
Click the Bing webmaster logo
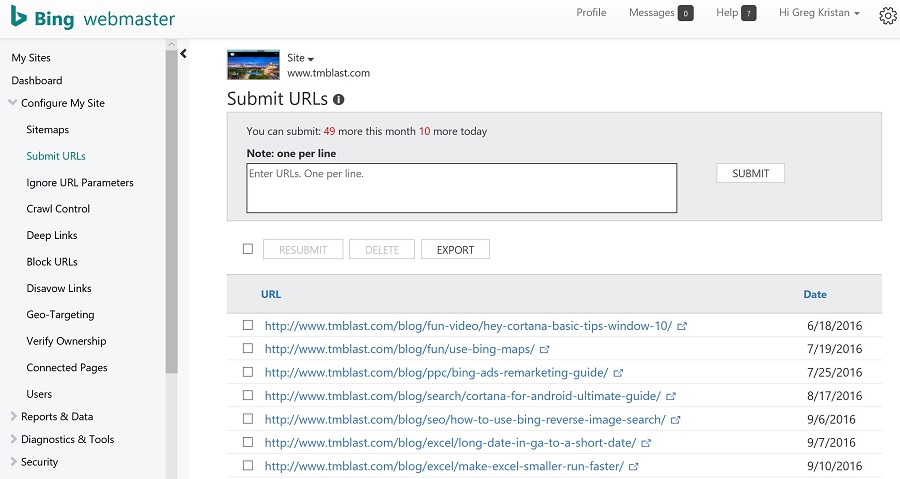click(93, 18)
